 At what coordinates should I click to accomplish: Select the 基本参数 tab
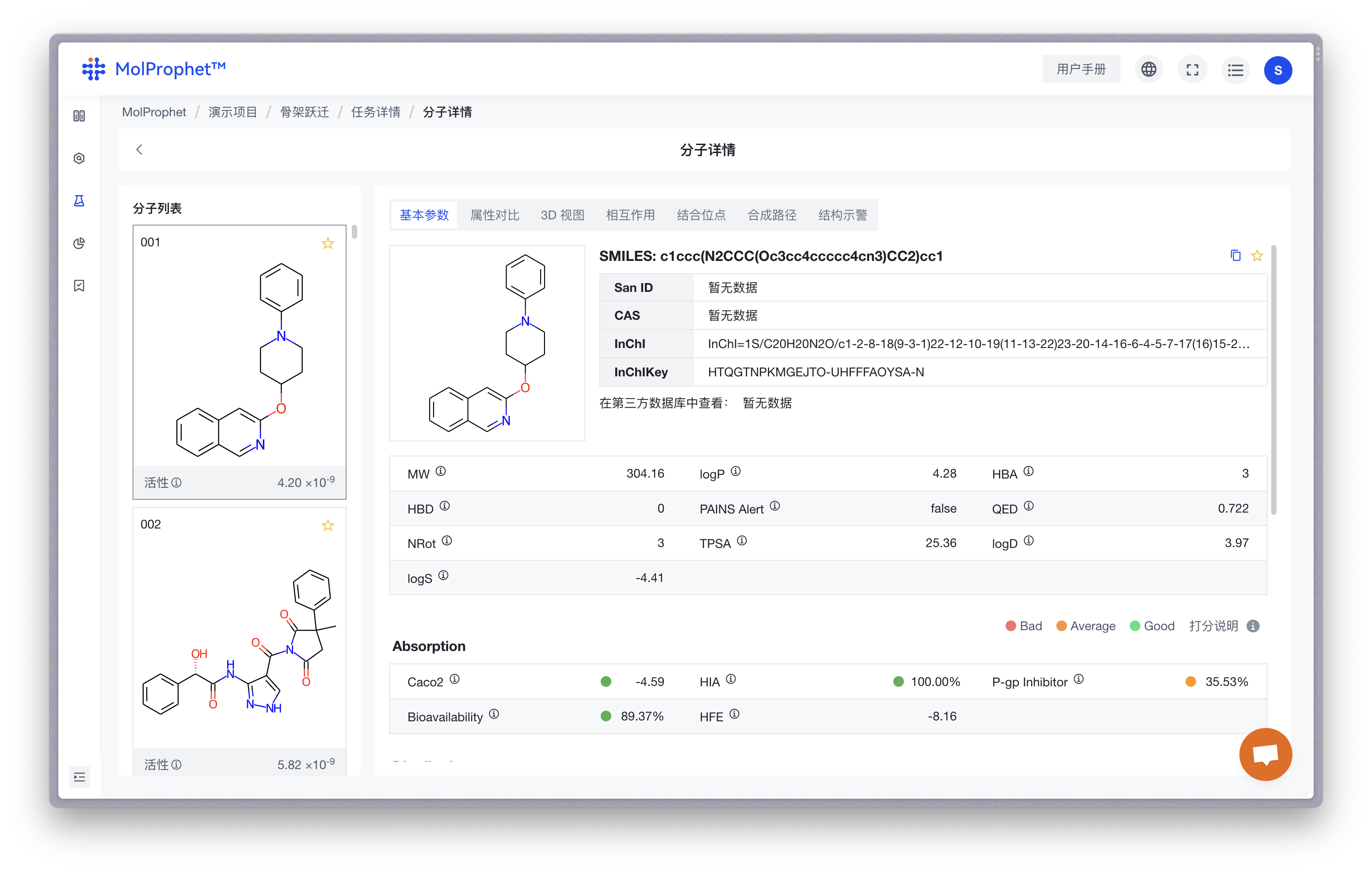(x=424, y=215)
